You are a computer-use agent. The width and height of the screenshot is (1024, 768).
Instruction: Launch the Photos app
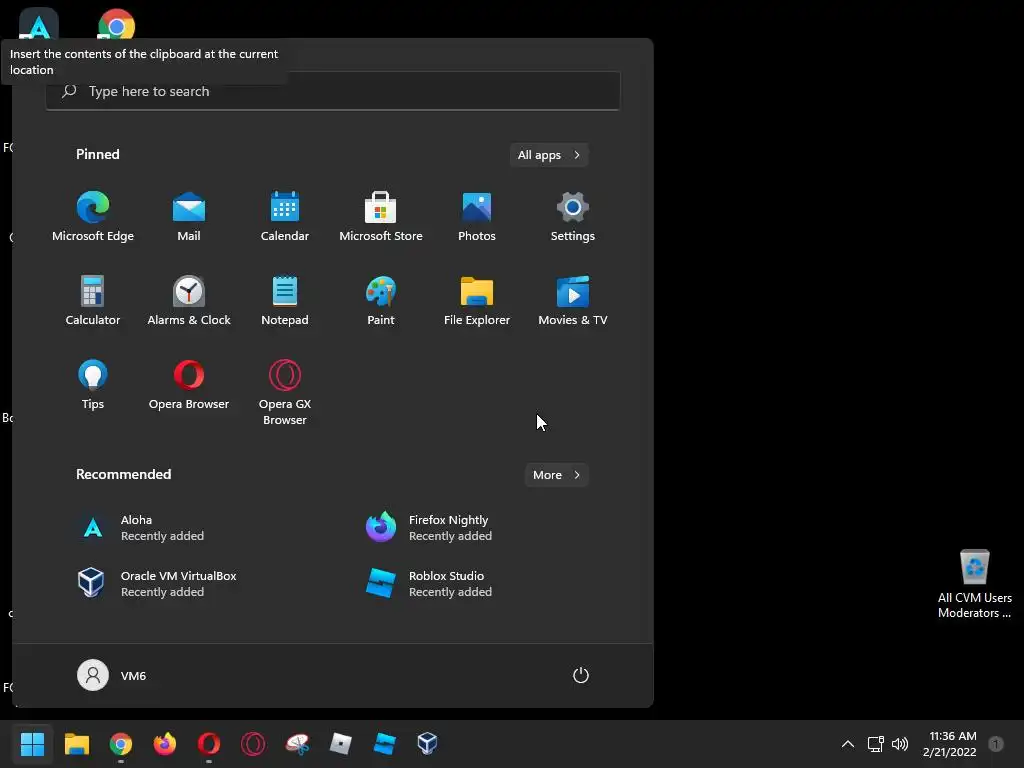tap(477, 216)
